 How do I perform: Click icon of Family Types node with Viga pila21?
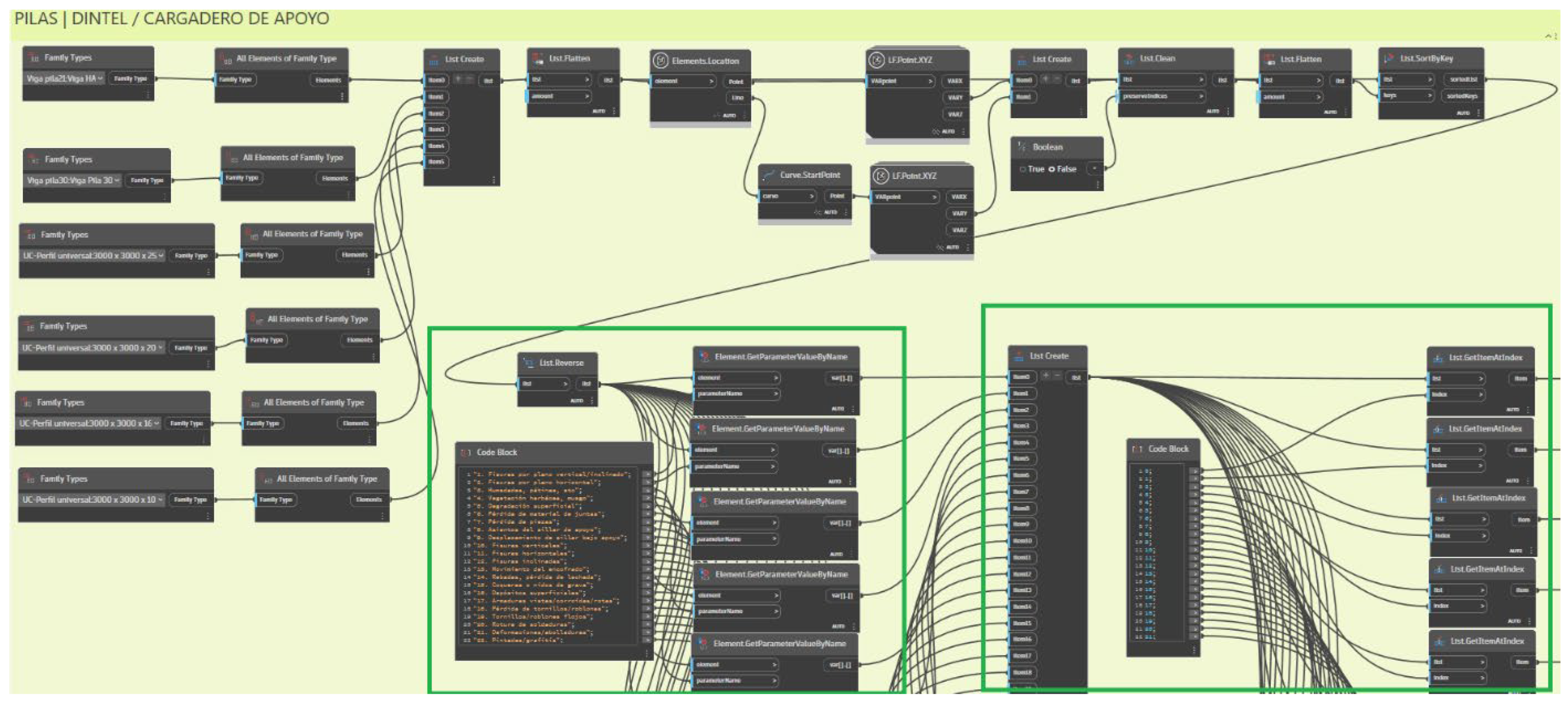(x=34, y=58)
